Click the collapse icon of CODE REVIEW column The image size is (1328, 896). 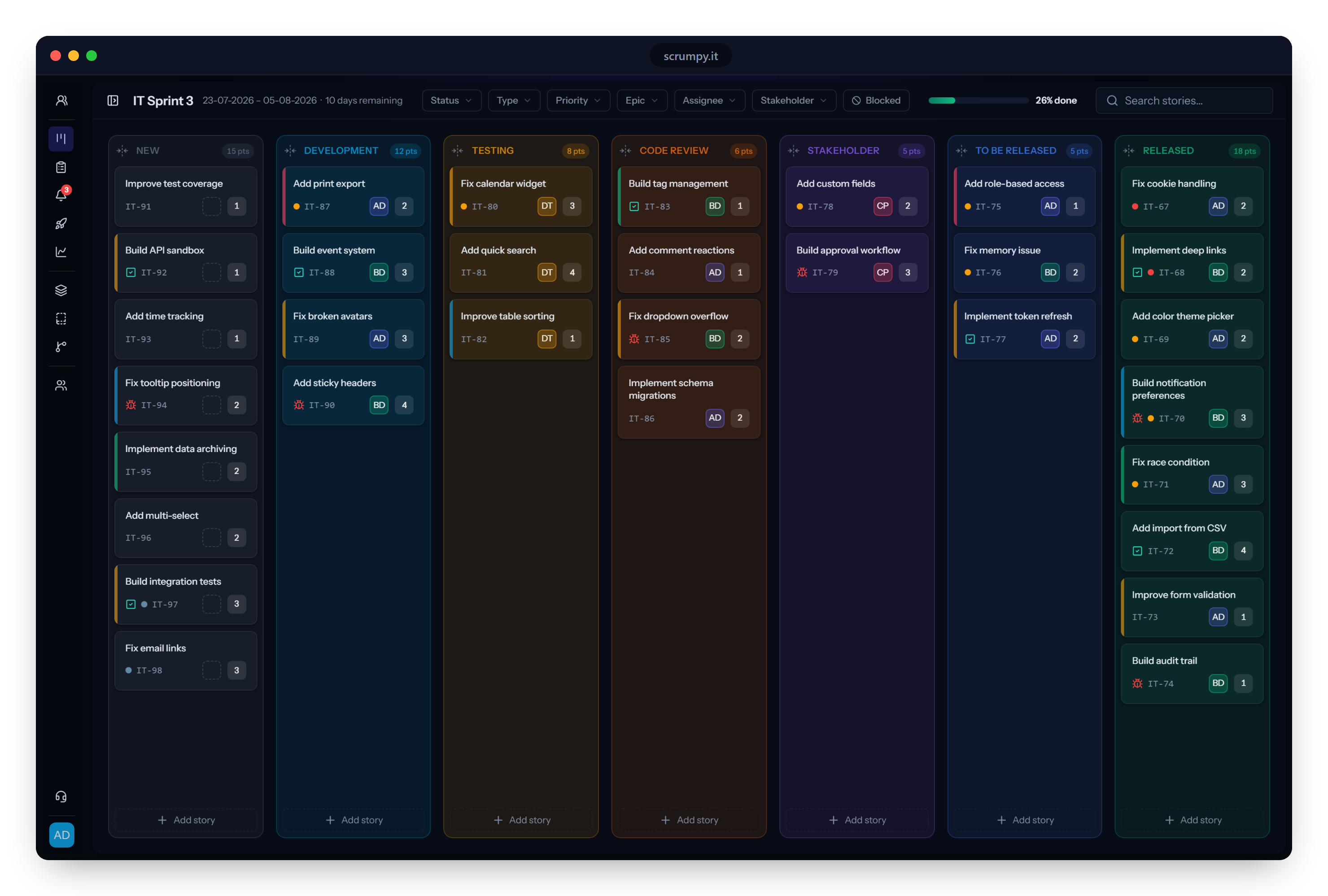coord(626,151)
